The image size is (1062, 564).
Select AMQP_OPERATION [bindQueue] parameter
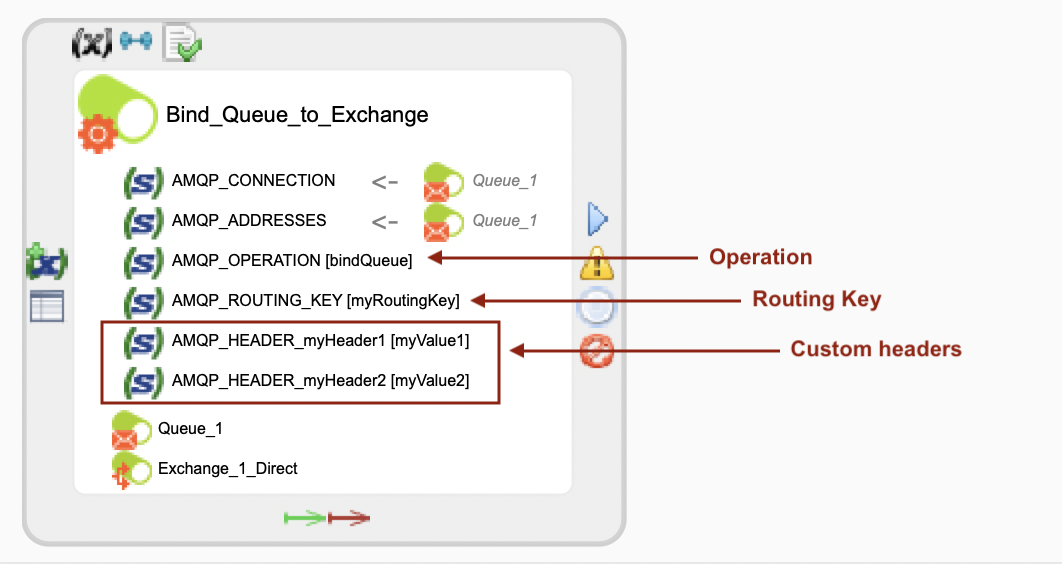point(291,260)
